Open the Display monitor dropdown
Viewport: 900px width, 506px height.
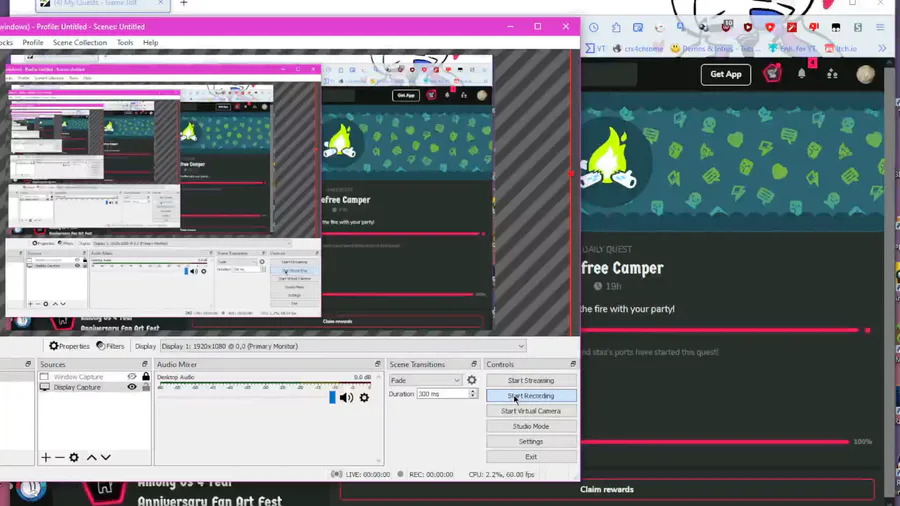(x=343, y=346)
